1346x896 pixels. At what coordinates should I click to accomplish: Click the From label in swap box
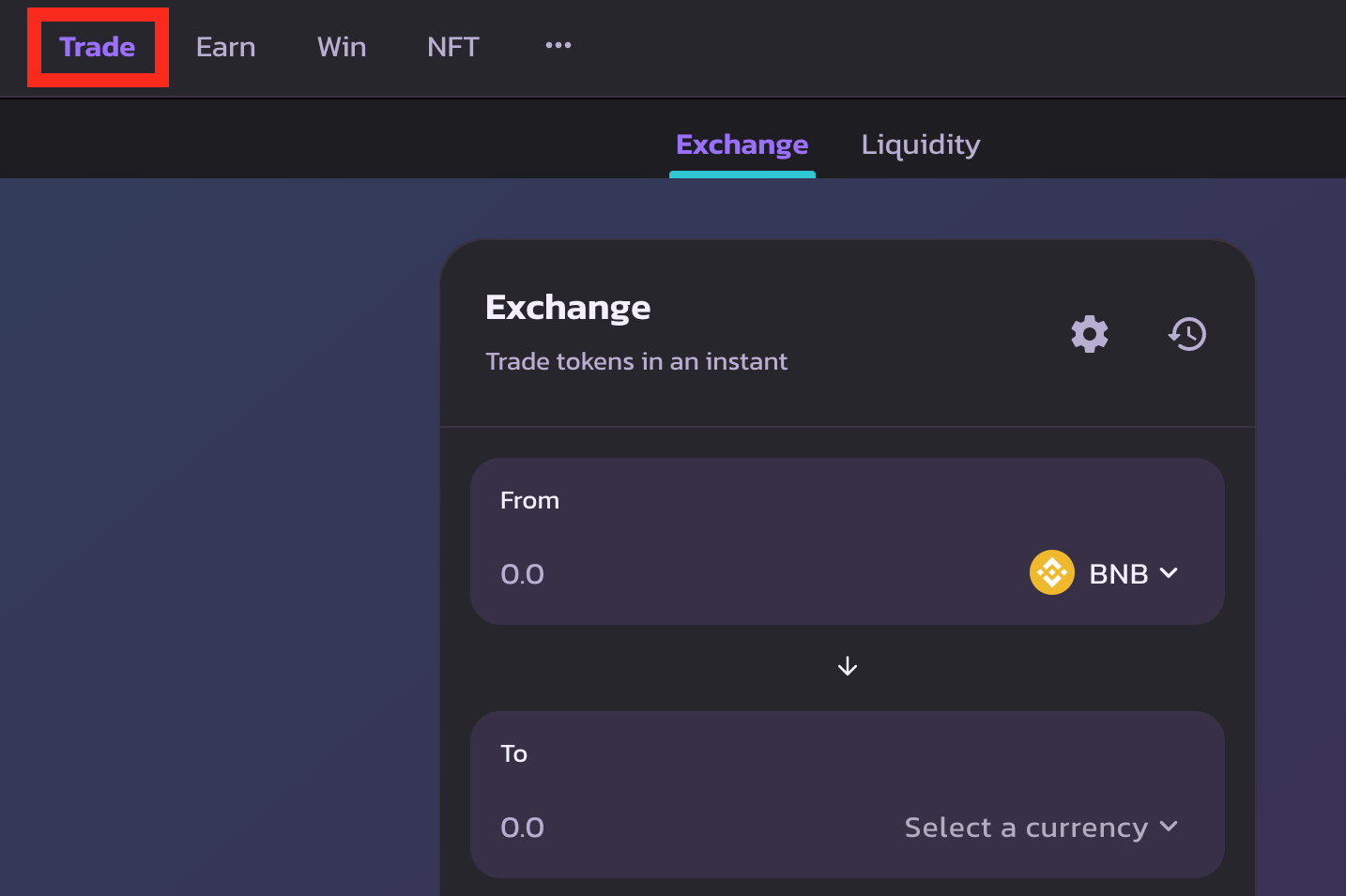529,501
